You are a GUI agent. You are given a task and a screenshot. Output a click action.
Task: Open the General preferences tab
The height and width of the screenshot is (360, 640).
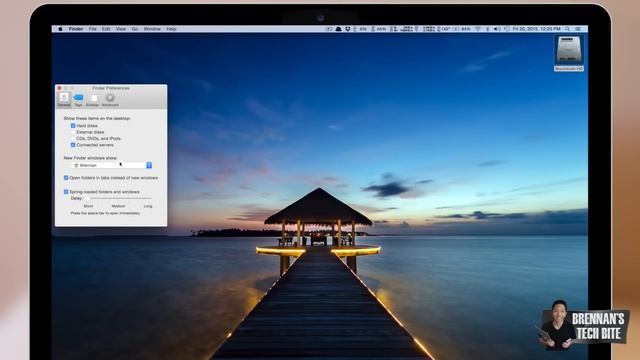(64, 100)
